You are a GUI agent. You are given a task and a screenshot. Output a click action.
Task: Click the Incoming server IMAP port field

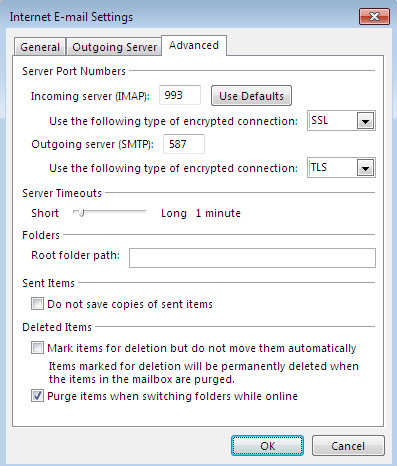point(180,95)
